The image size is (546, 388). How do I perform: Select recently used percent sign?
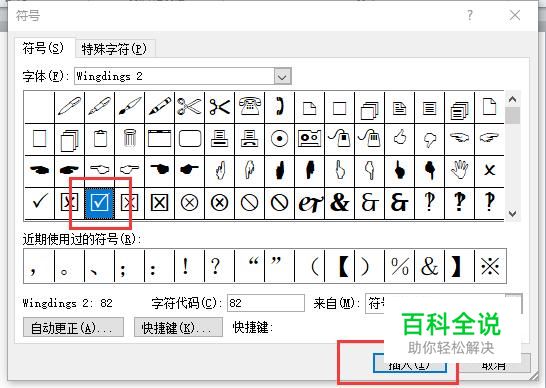pos(399,266)
